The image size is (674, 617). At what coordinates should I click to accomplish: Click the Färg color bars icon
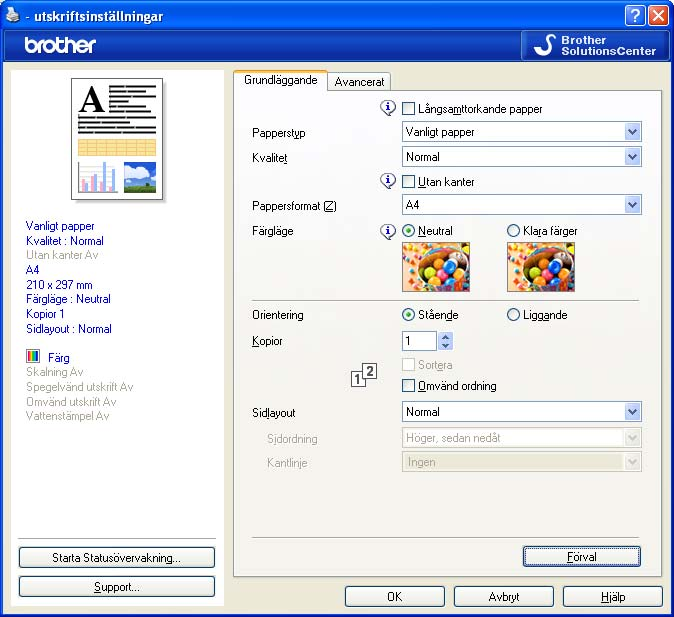pos(33,356)
